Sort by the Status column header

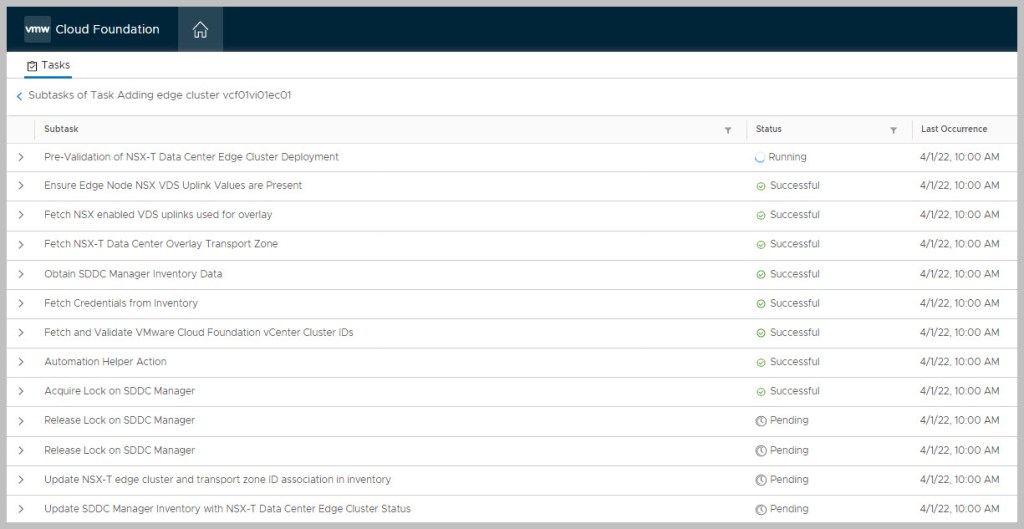[769, 129]
